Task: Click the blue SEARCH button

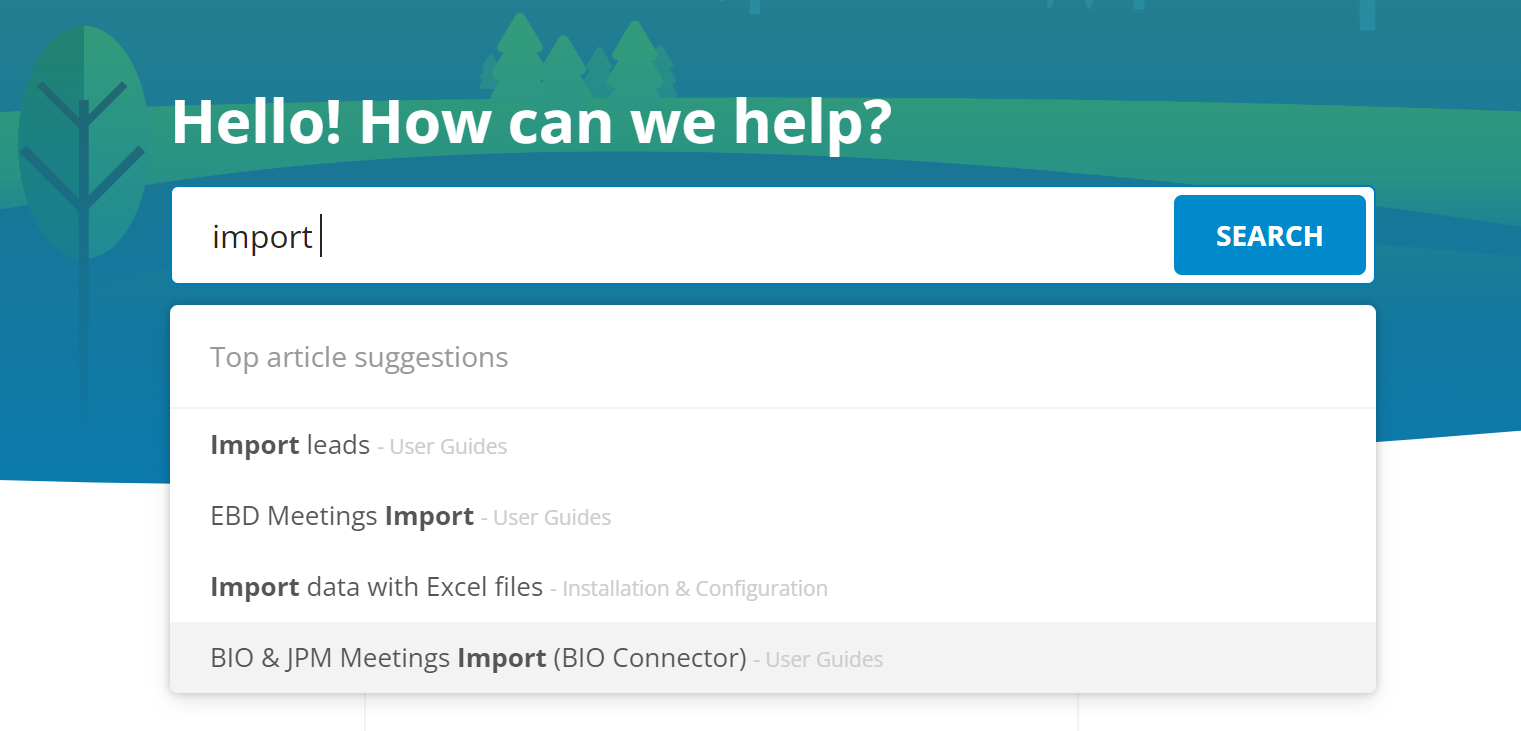Action: [x=1269, y=235]
